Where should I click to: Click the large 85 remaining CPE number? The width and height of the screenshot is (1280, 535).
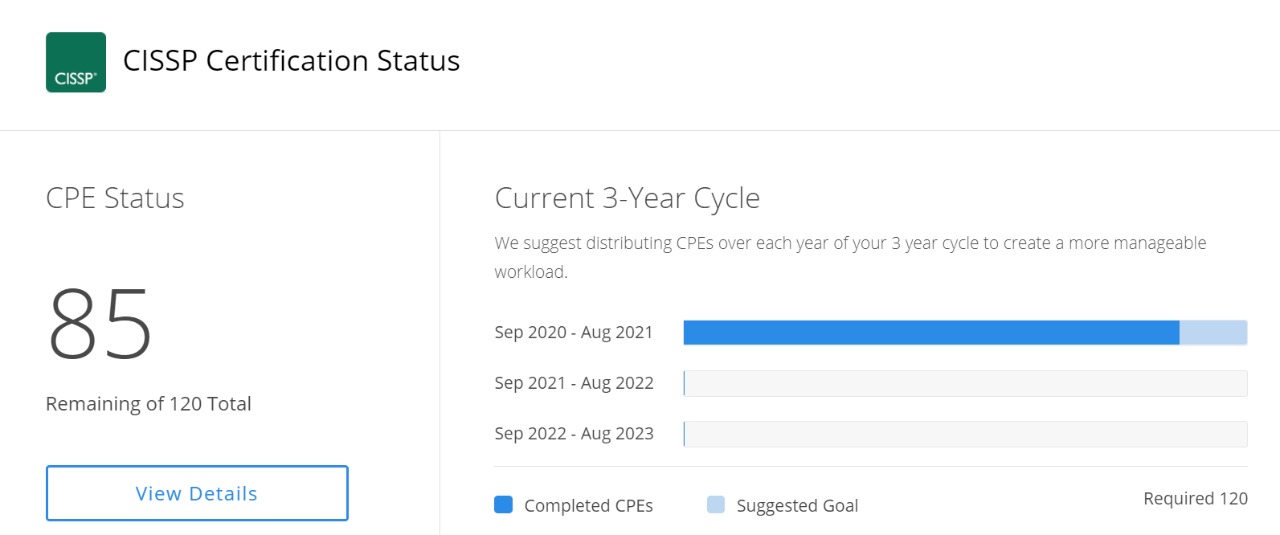coord(100,324)
